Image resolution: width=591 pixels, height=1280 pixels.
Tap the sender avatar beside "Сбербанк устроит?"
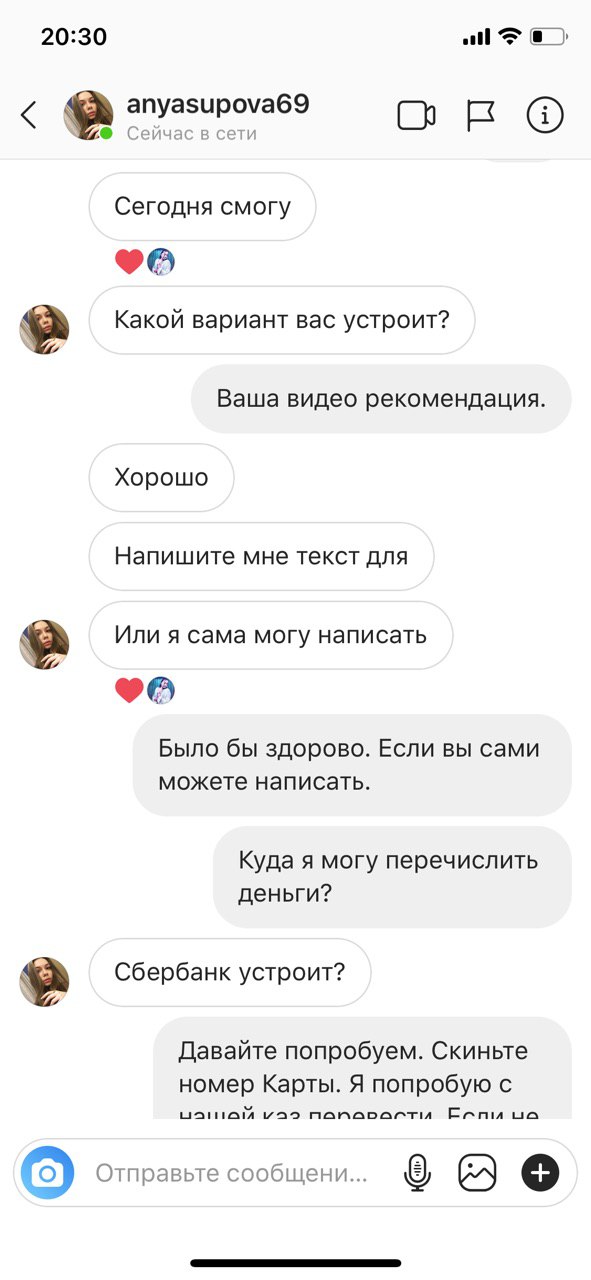coord(45,981)
